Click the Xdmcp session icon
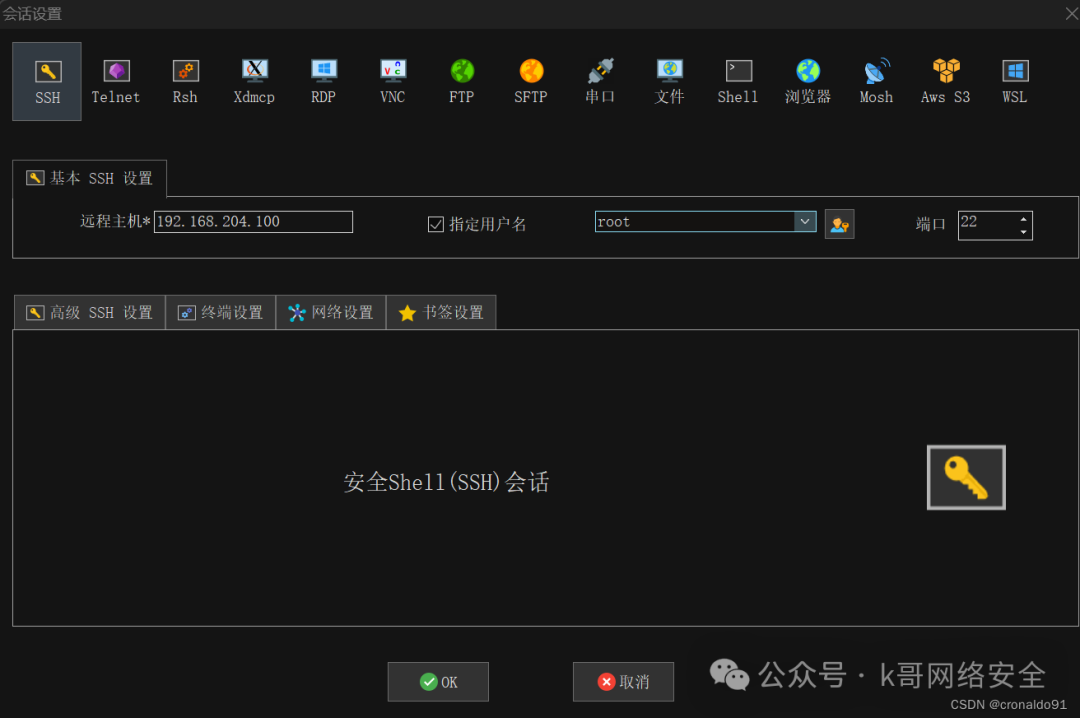The height and width of the screenshot is (718, 1080). pos(254,80)
